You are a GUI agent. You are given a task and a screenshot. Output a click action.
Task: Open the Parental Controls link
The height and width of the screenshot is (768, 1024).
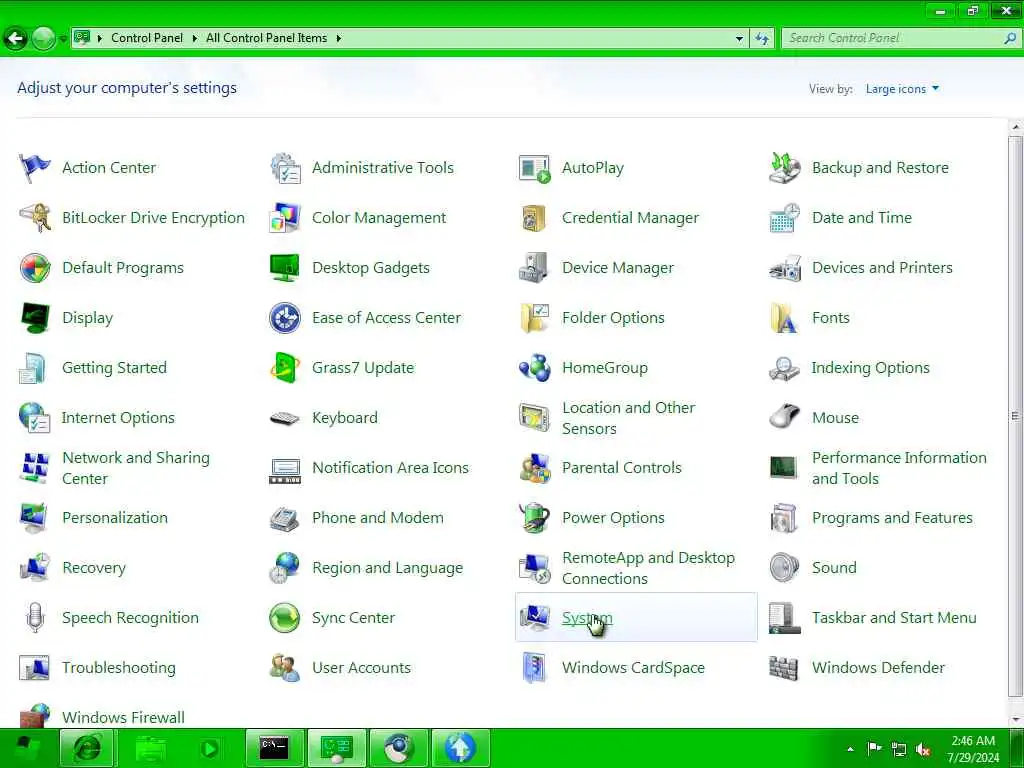pyautogui.click(x=622, y=468)
